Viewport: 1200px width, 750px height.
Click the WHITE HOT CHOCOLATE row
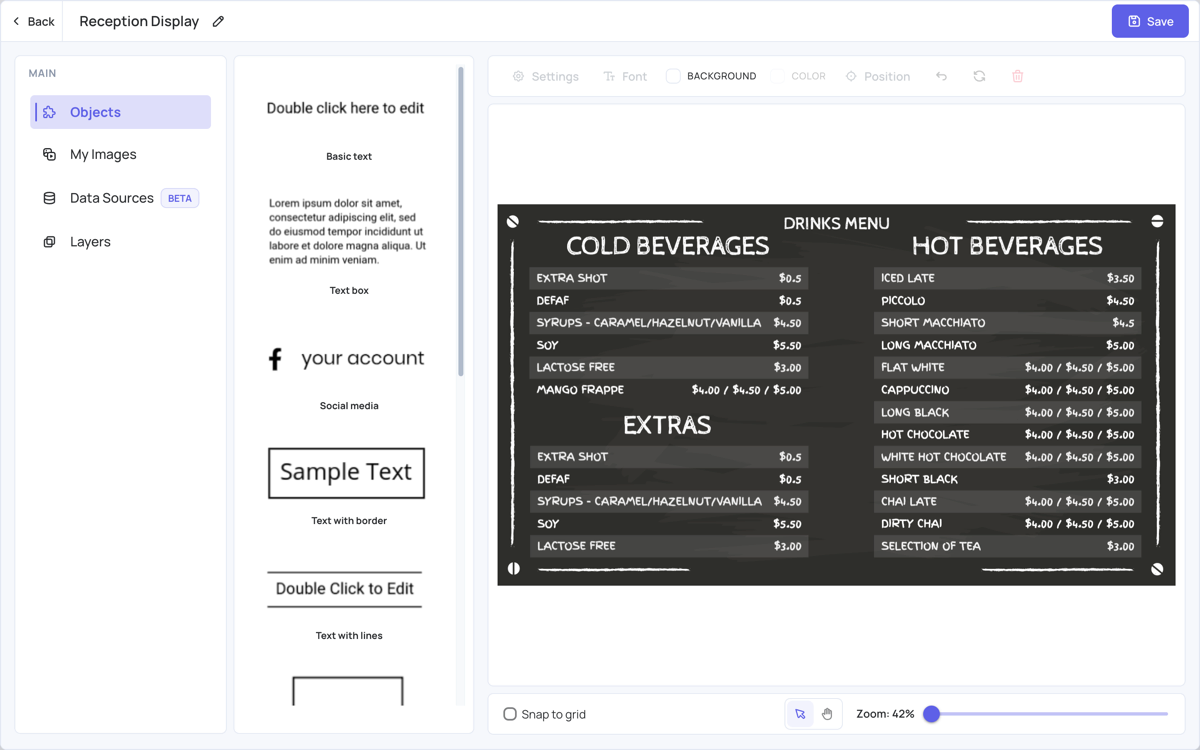click(x=1007, y=457)
